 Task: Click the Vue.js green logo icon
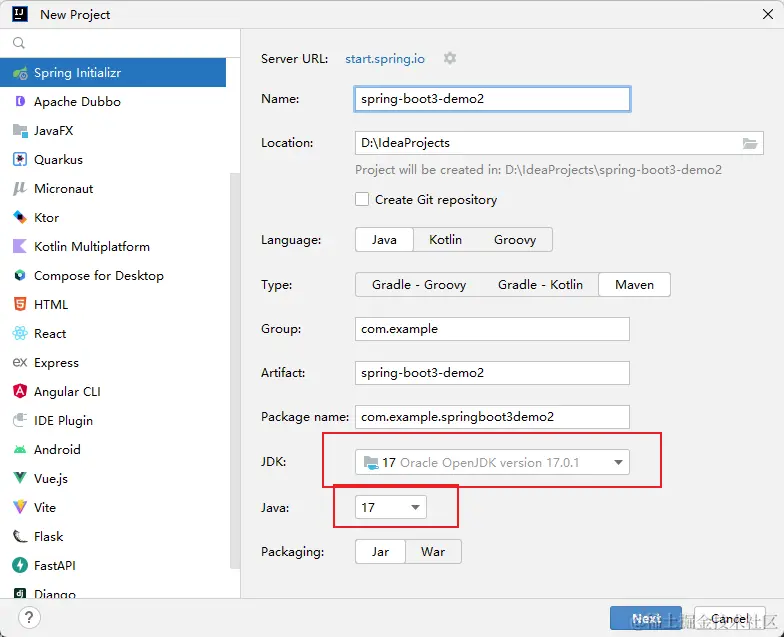point(20,478)
